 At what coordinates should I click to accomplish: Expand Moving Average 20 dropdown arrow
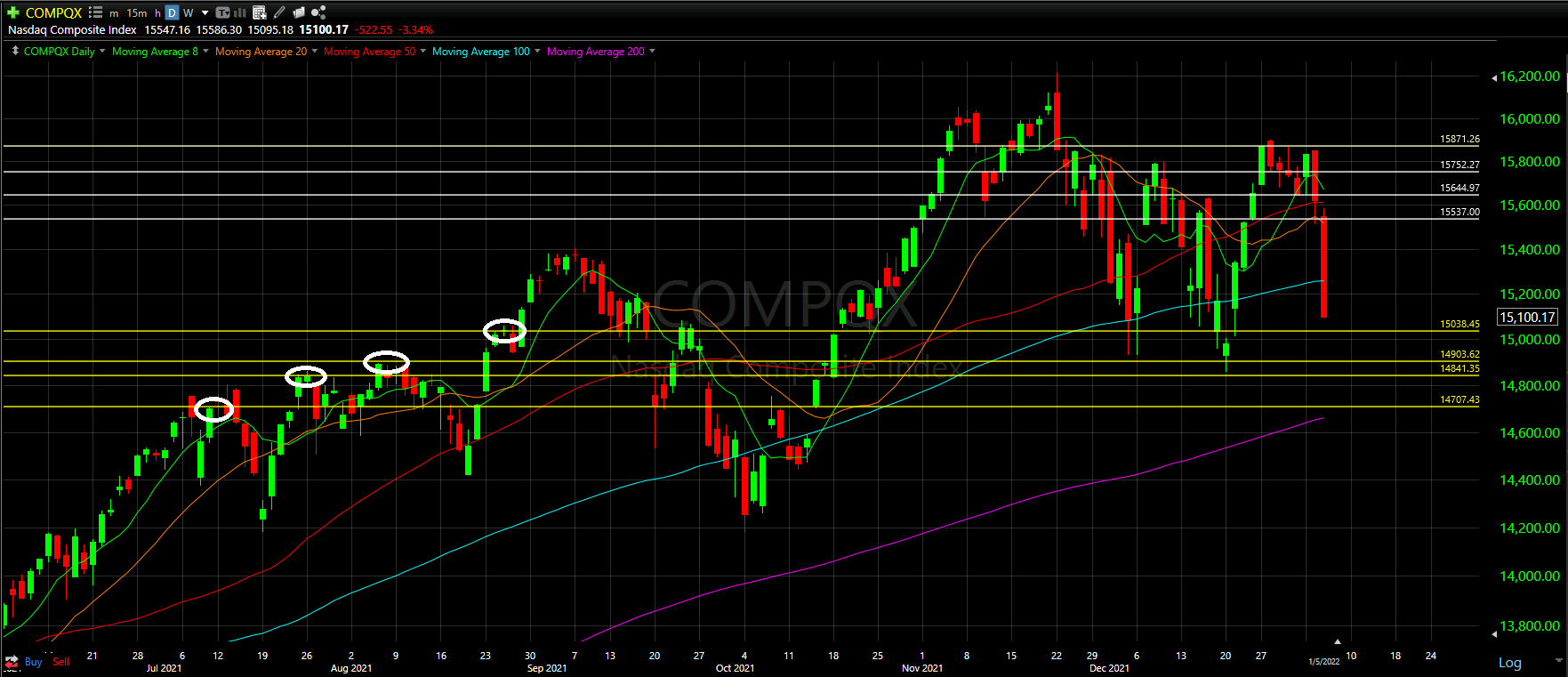314,51
